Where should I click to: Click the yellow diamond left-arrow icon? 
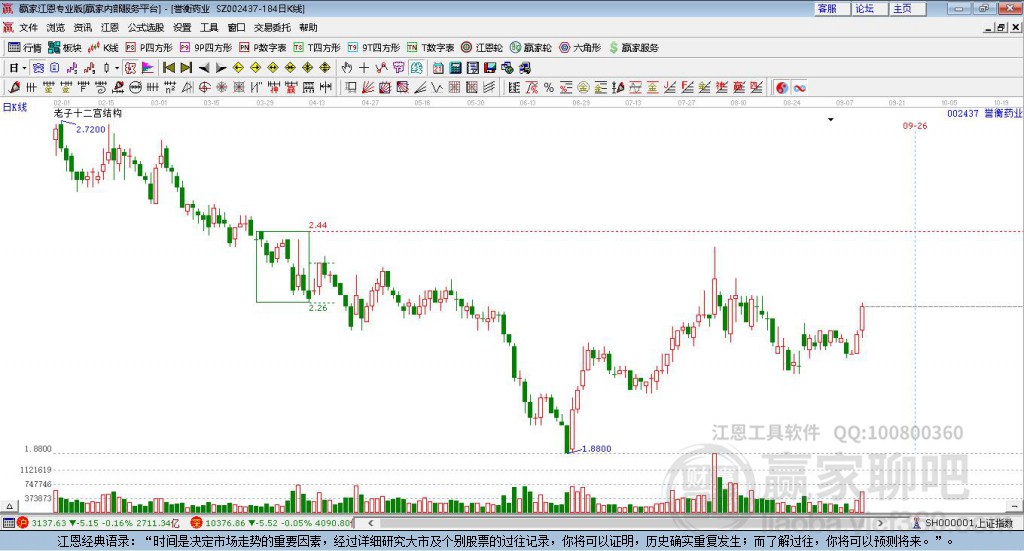238,68
